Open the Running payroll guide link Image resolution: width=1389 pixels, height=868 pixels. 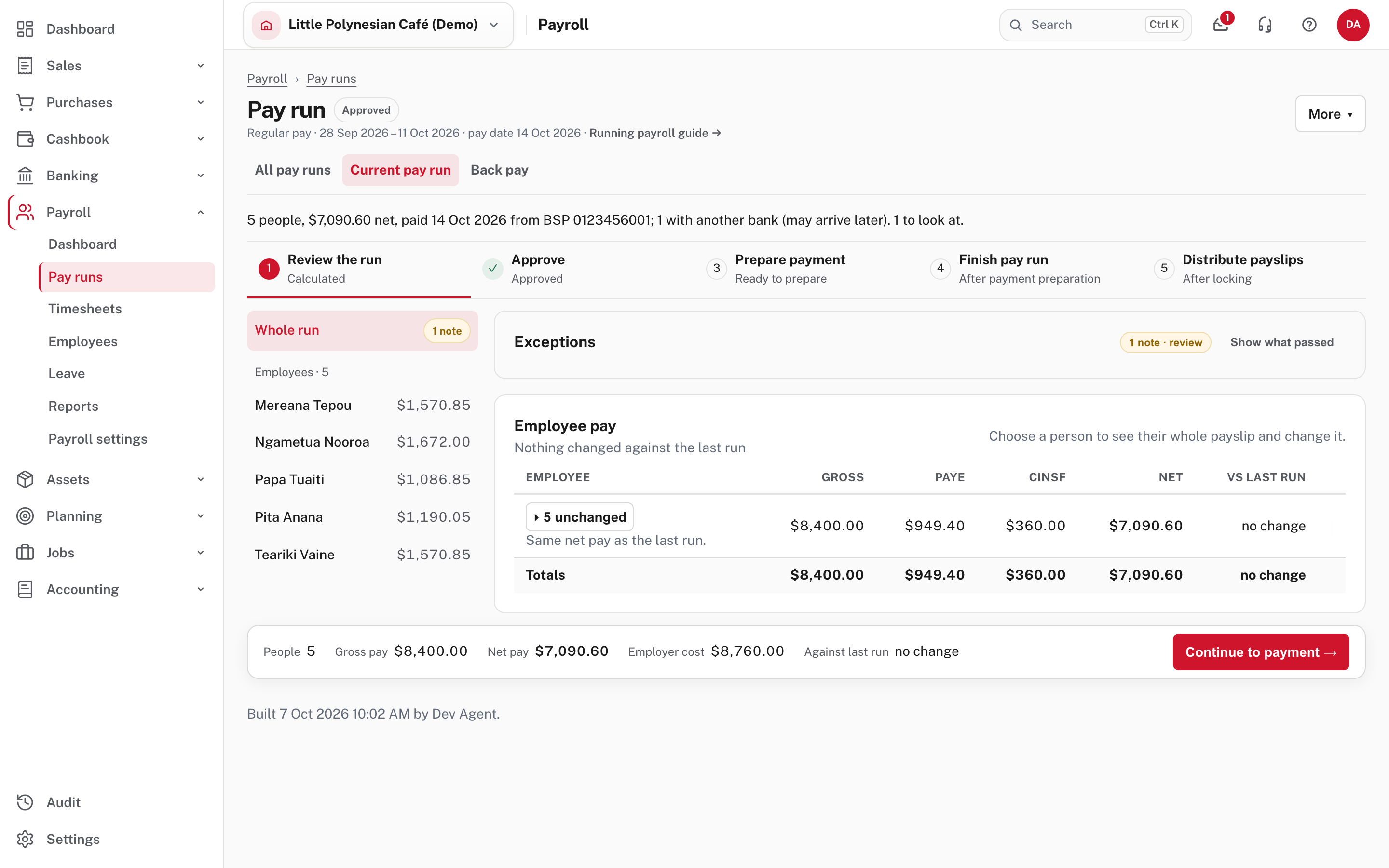tap(655, 133)
